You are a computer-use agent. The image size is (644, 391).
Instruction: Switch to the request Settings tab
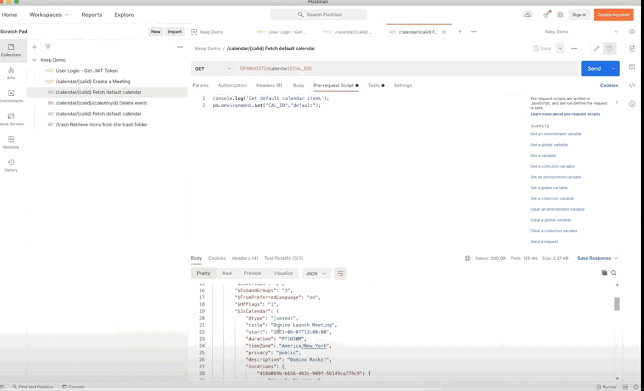tap(402, 85)
